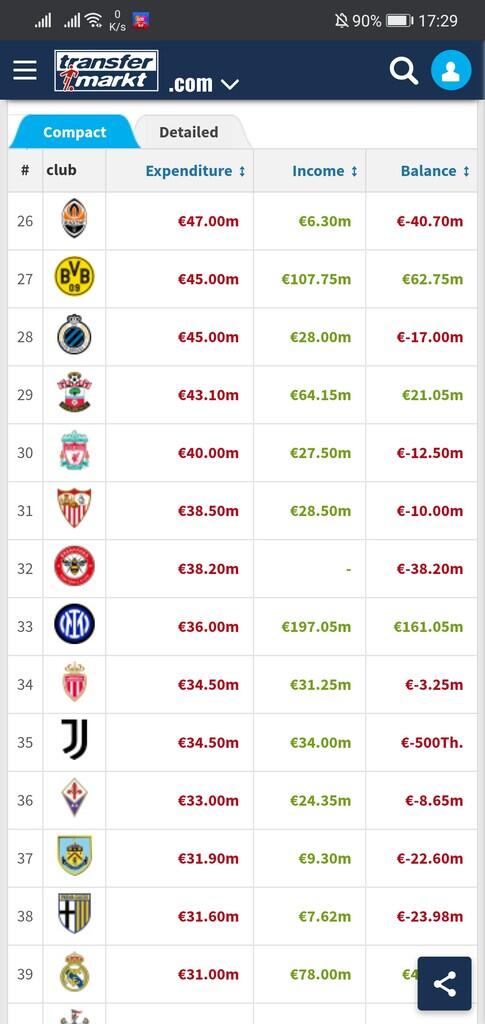Image resolution: width=485 pixels, height=1024 pixels.
Task: Open the user profile icon
Action: tap(451, 70)
